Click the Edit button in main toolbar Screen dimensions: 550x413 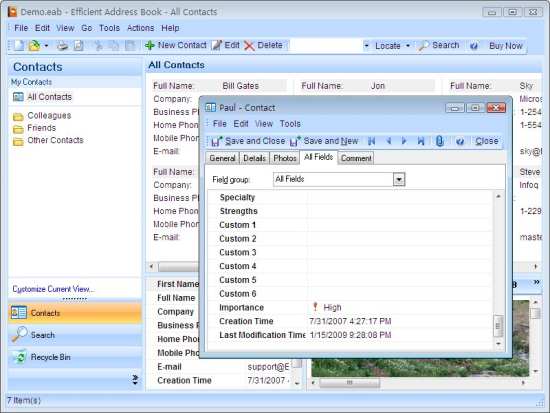click(x=226, y=45)
